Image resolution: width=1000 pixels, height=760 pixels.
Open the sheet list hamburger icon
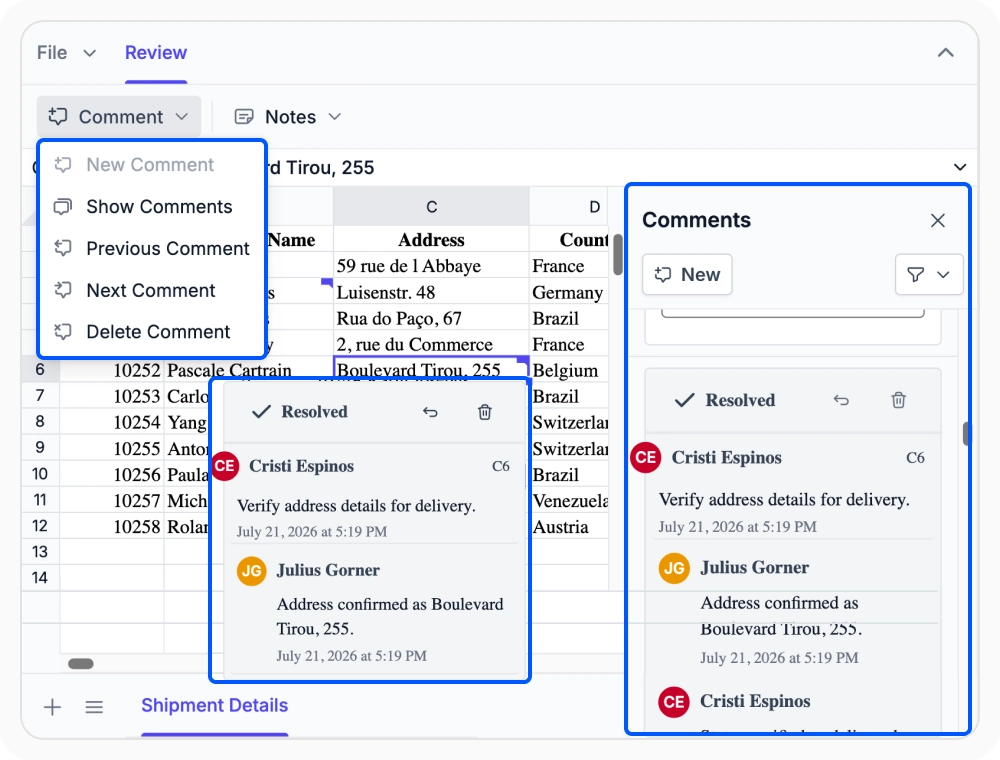click(x=94, y=706)
